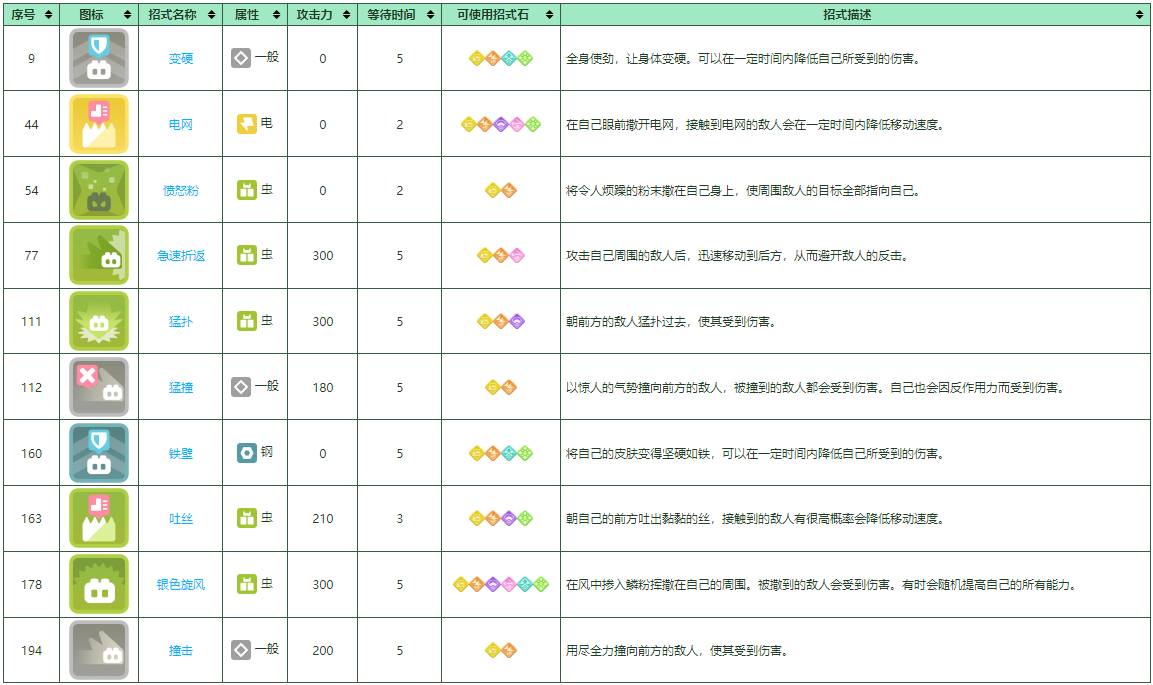Click the 变硬 shield move icon

(99, 58)
